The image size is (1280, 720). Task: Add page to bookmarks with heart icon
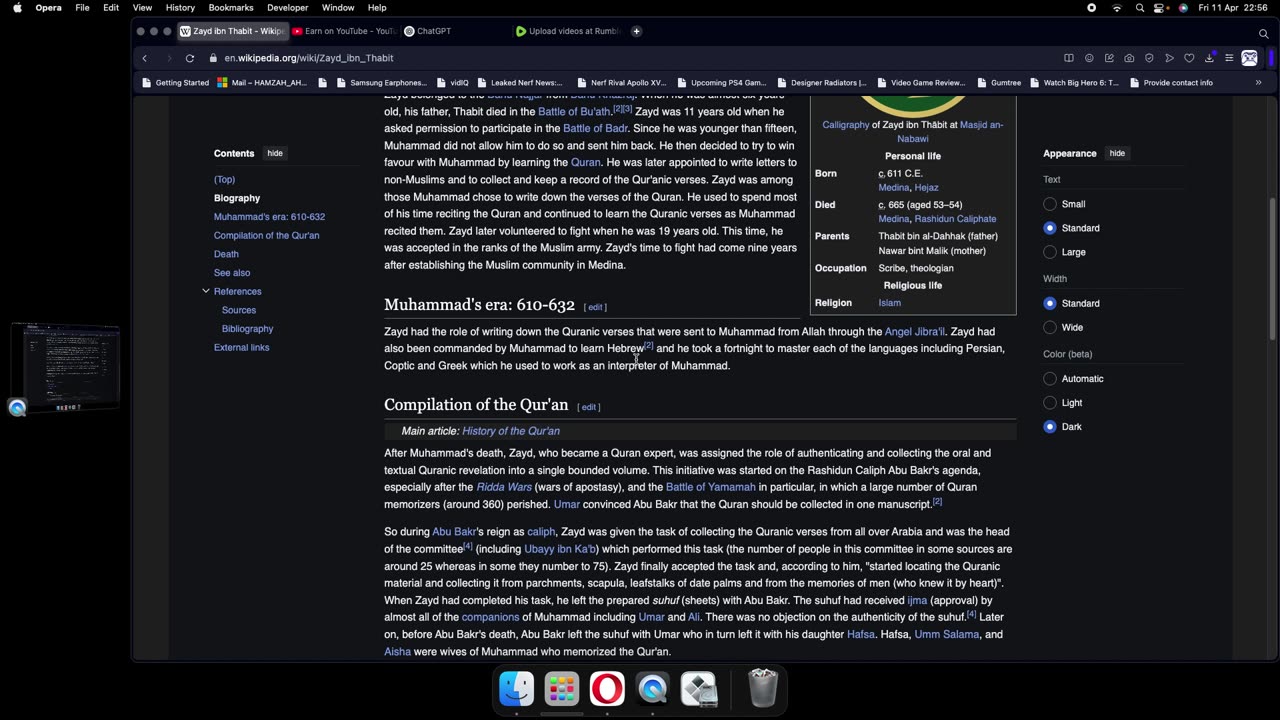point(1189,58)
